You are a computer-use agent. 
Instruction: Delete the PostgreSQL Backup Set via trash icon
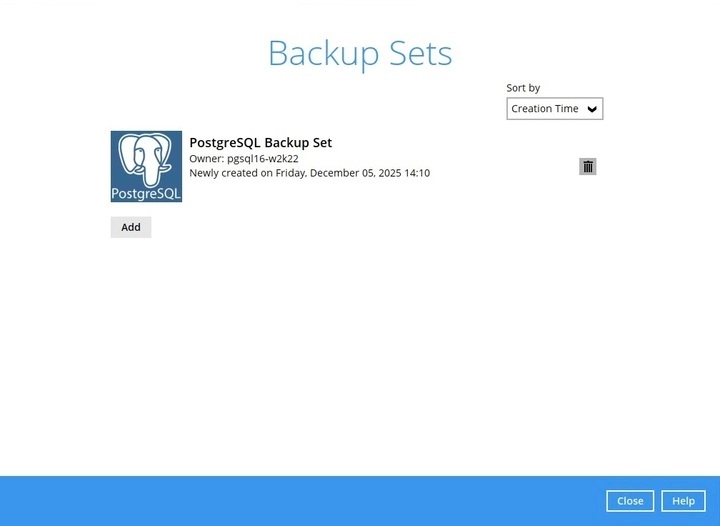coord(588,167)
